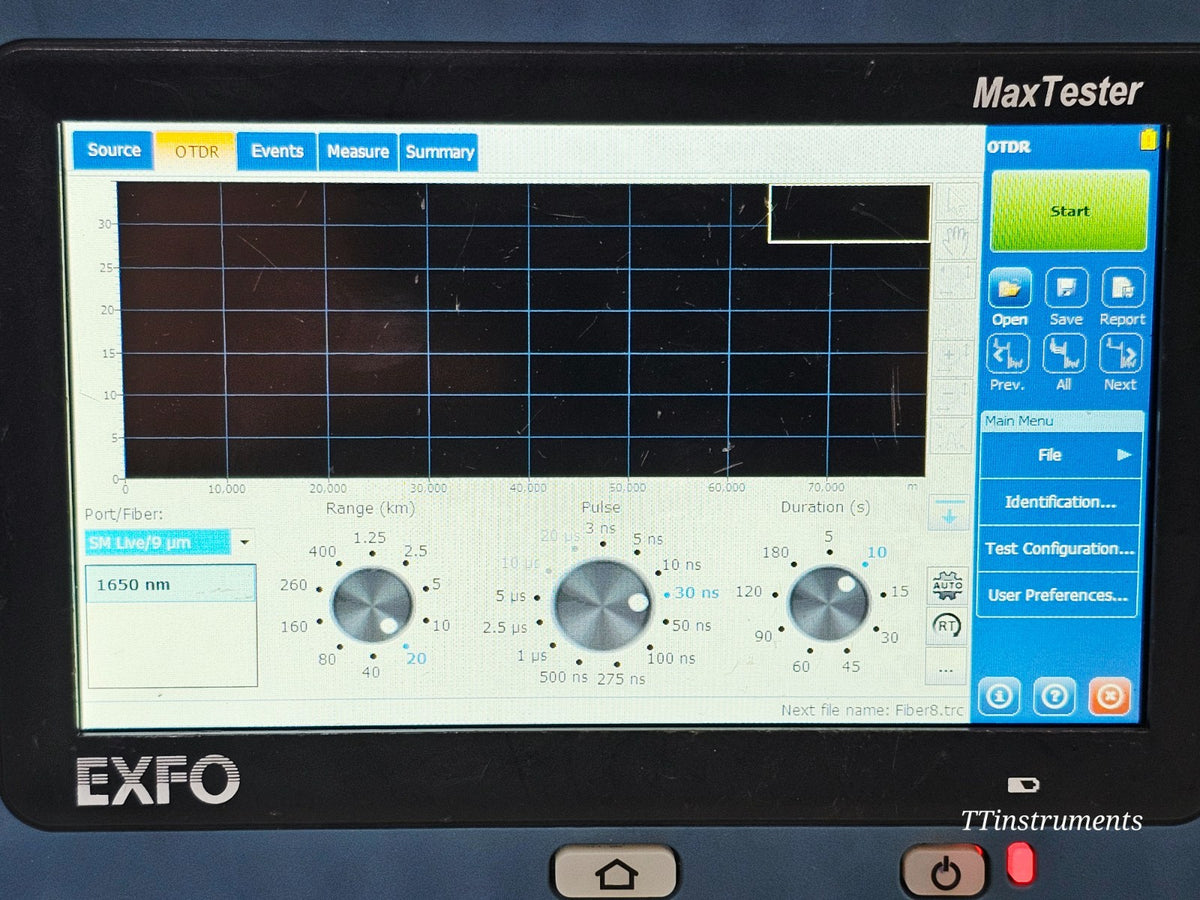Set Range dial to 1.25 km

click(370, 539)
